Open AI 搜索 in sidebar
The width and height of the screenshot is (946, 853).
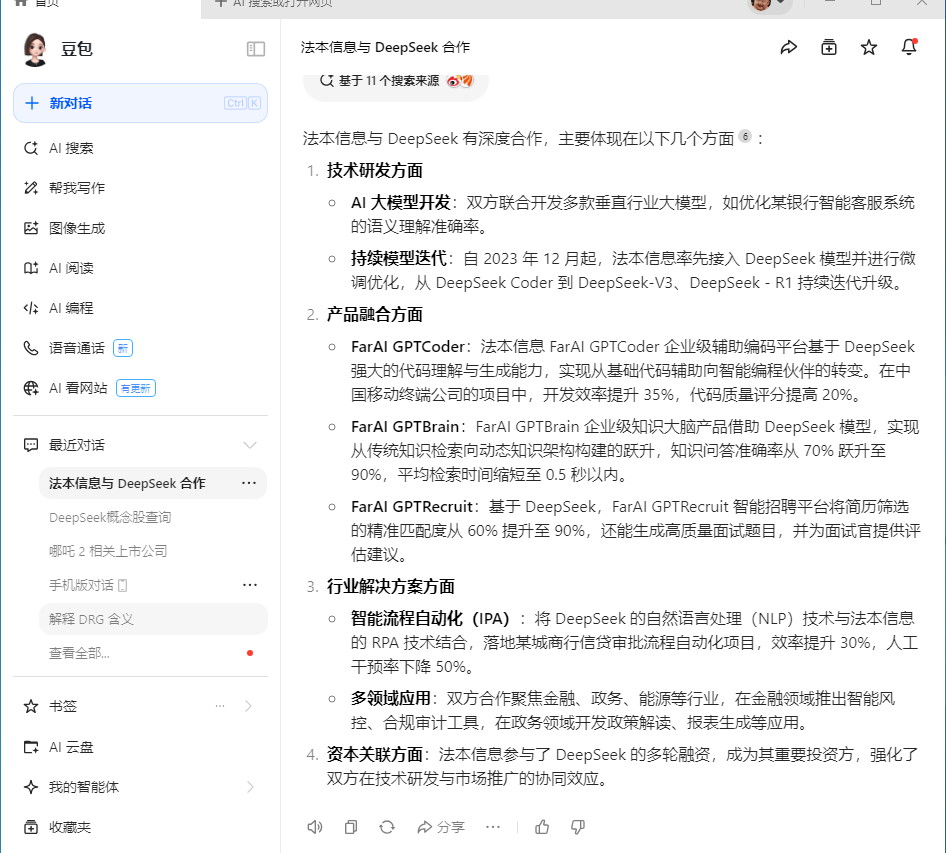(x=71, y=148)
